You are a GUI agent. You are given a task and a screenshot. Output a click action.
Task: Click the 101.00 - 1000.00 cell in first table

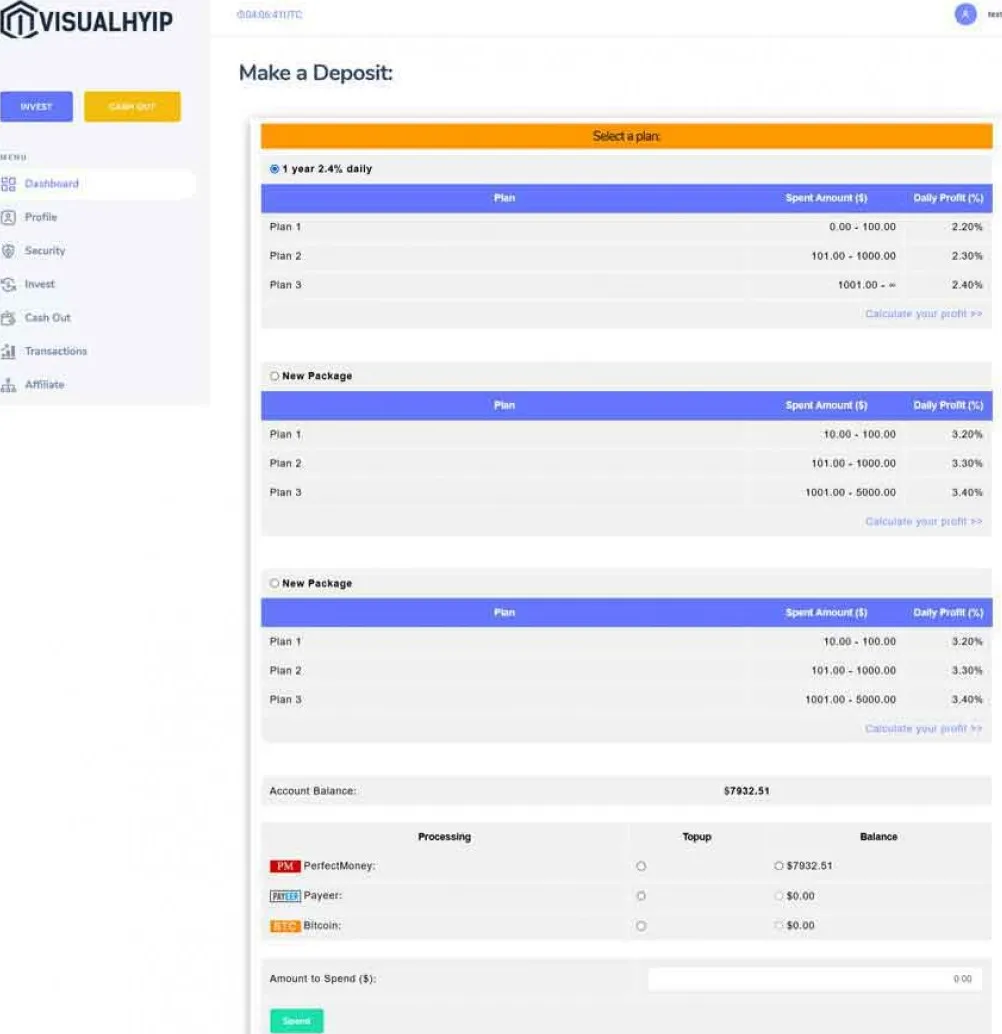point(853,256)
